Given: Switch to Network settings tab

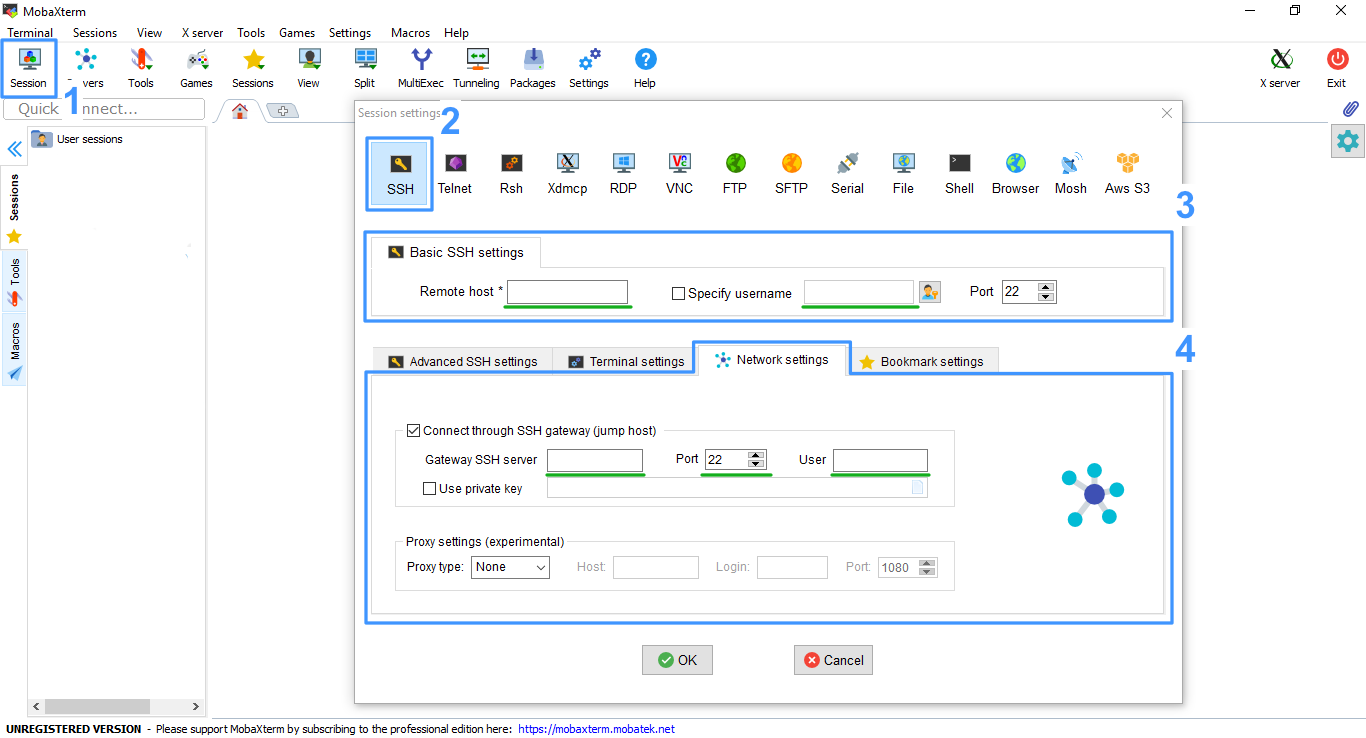Looking at the screenshot, I should point(772,360).
